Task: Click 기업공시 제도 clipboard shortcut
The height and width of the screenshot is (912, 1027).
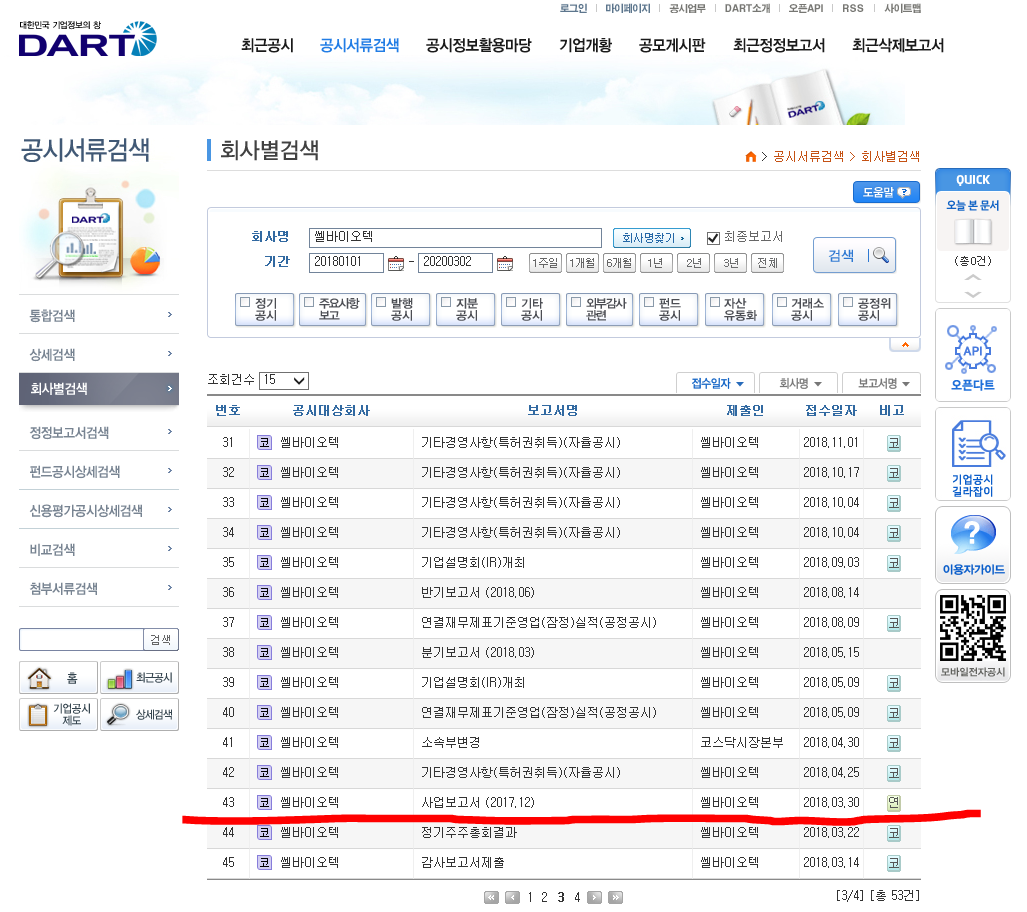Action: [x=58, y=714]
